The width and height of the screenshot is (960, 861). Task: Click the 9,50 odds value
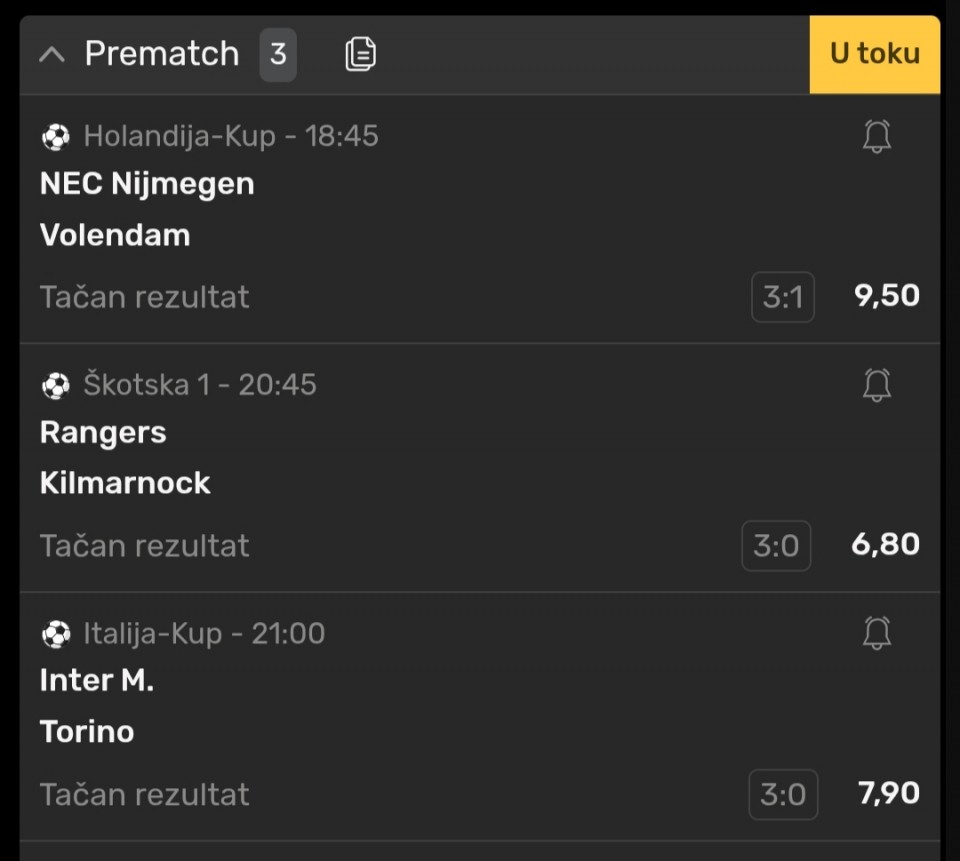click(x=887, y=296)
